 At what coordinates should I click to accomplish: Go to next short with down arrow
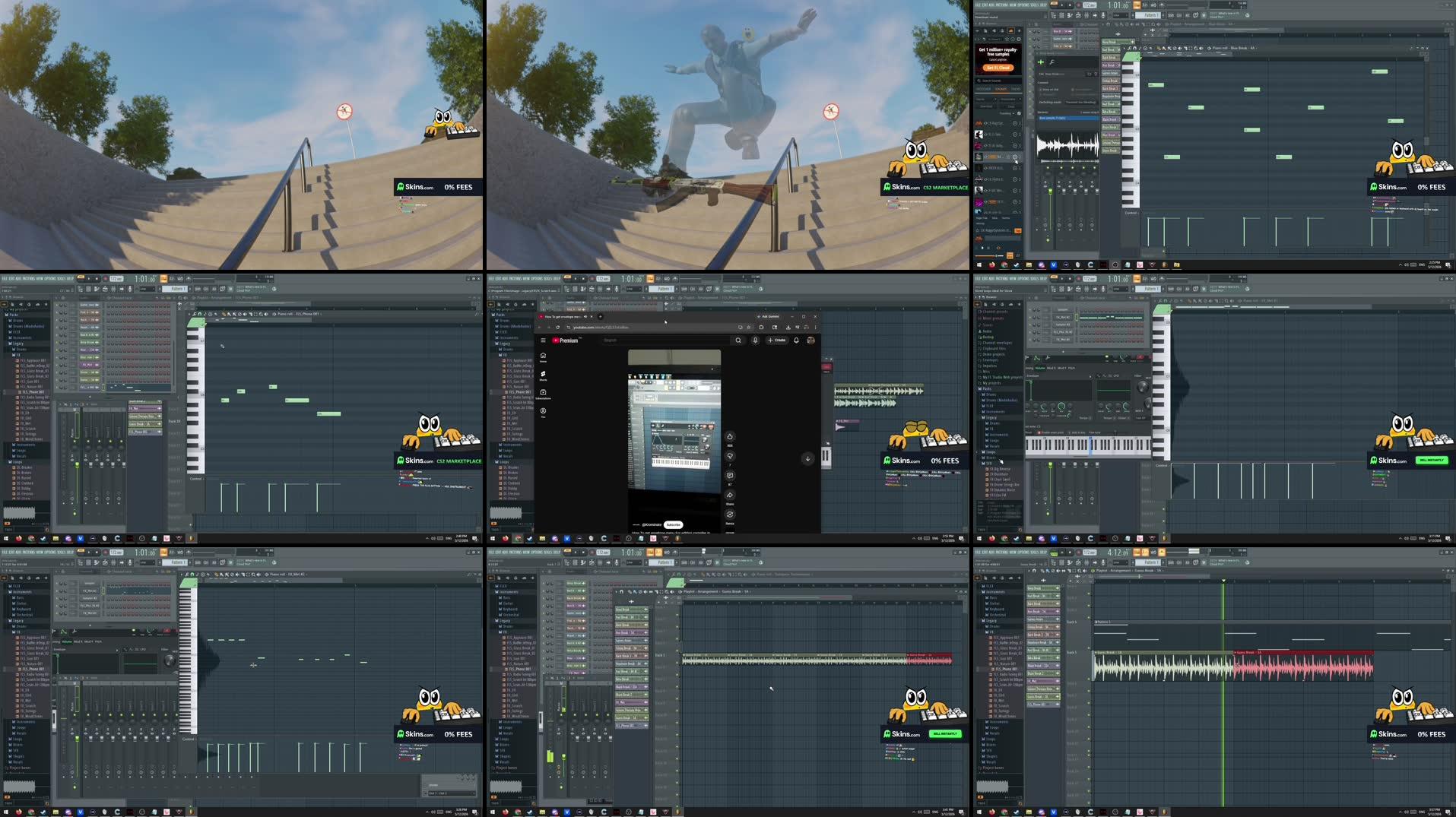[807, 458]
